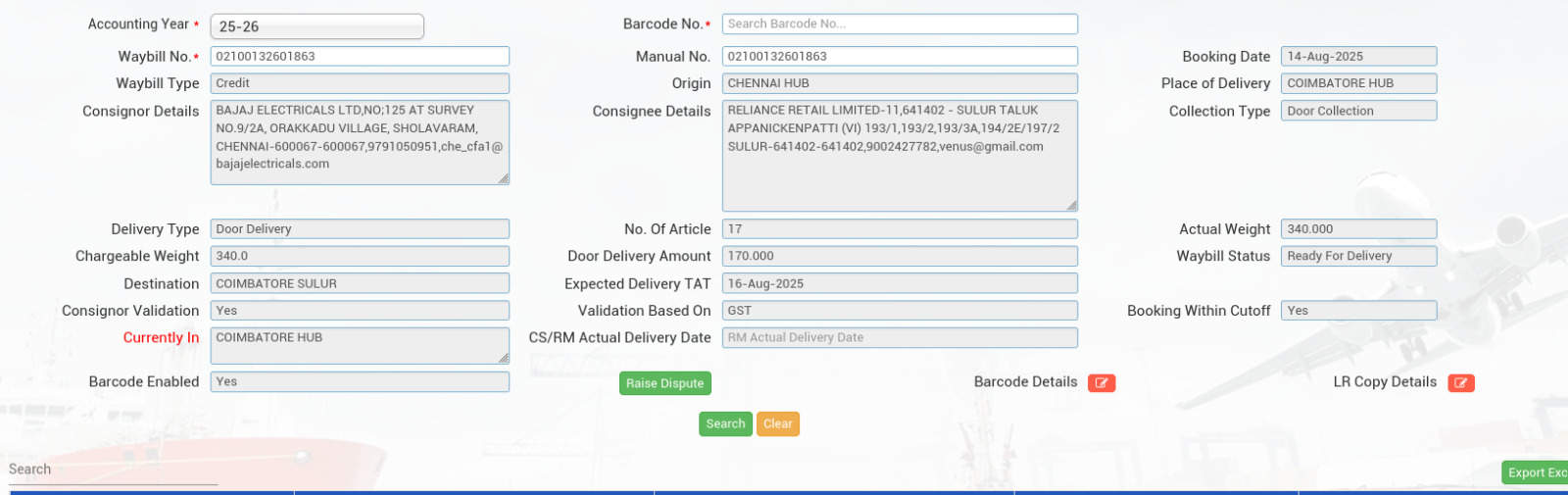Grab the Consignee Details resize handle
The width and height of the screenshot is (1568, 495).
tap(1071, 205)
